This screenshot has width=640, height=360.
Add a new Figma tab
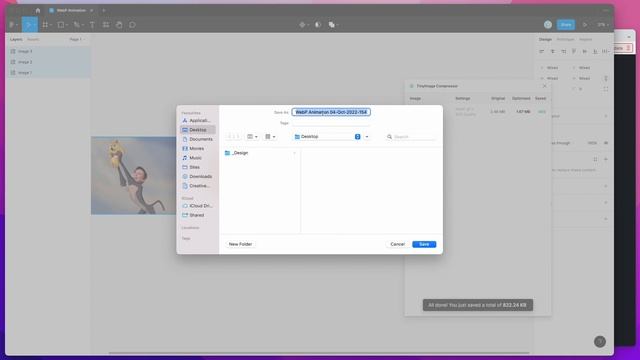point(104,10)
